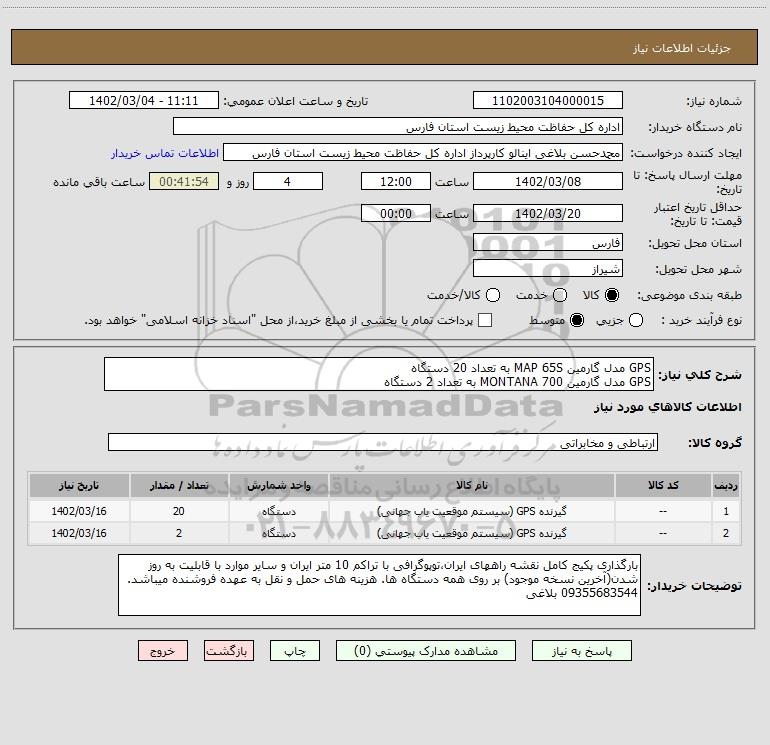Select the 'کالا' radio button
This screenshot has width=770, height=745.
click(612, 295)
